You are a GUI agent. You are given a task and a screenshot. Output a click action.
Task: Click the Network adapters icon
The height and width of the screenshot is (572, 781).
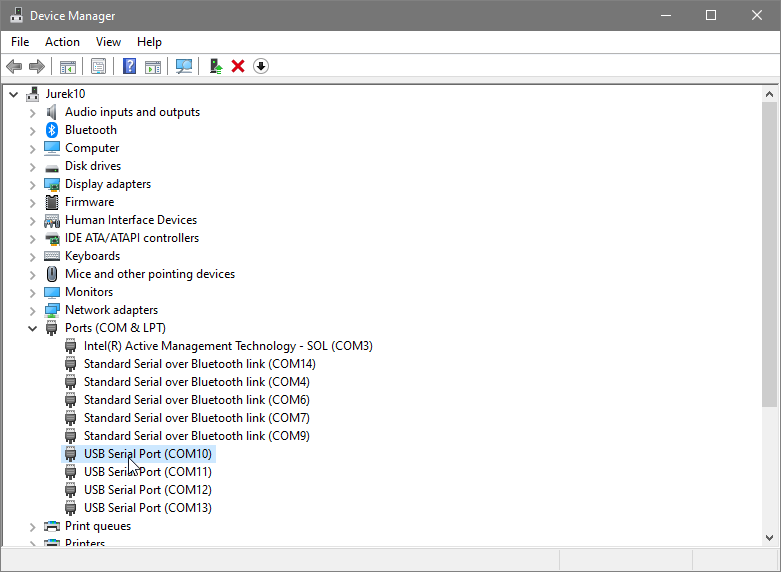click(x=52, y=310)
